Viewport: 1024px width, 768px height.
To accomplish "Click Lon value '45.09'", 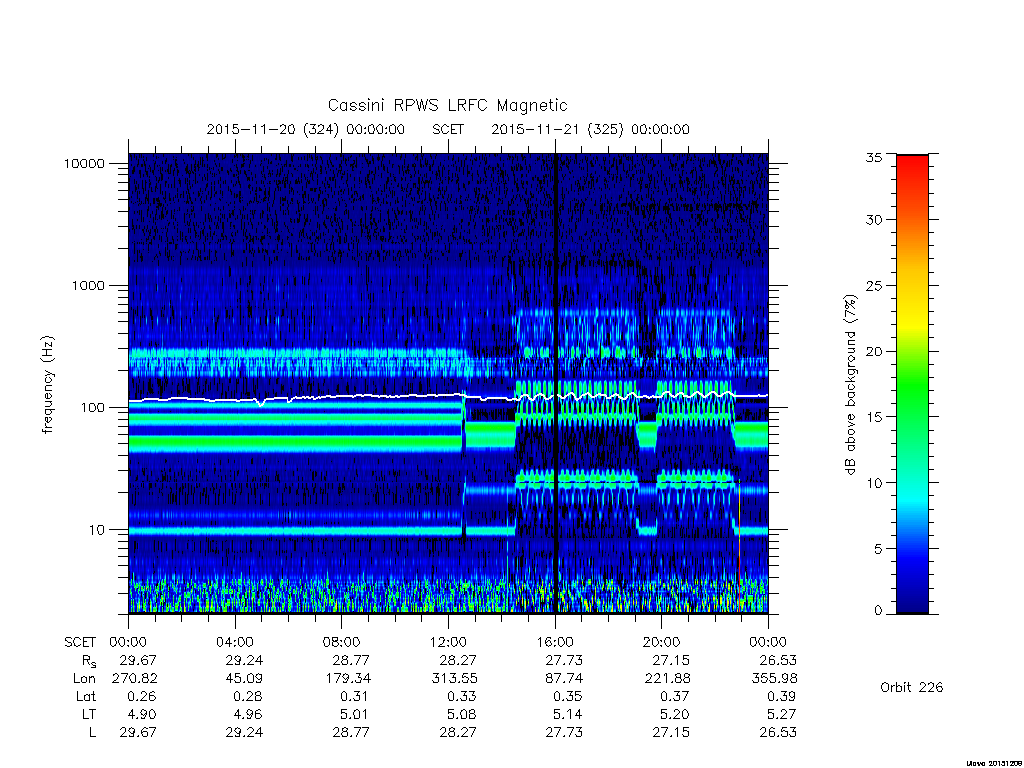I will click(x=244, y=679).
